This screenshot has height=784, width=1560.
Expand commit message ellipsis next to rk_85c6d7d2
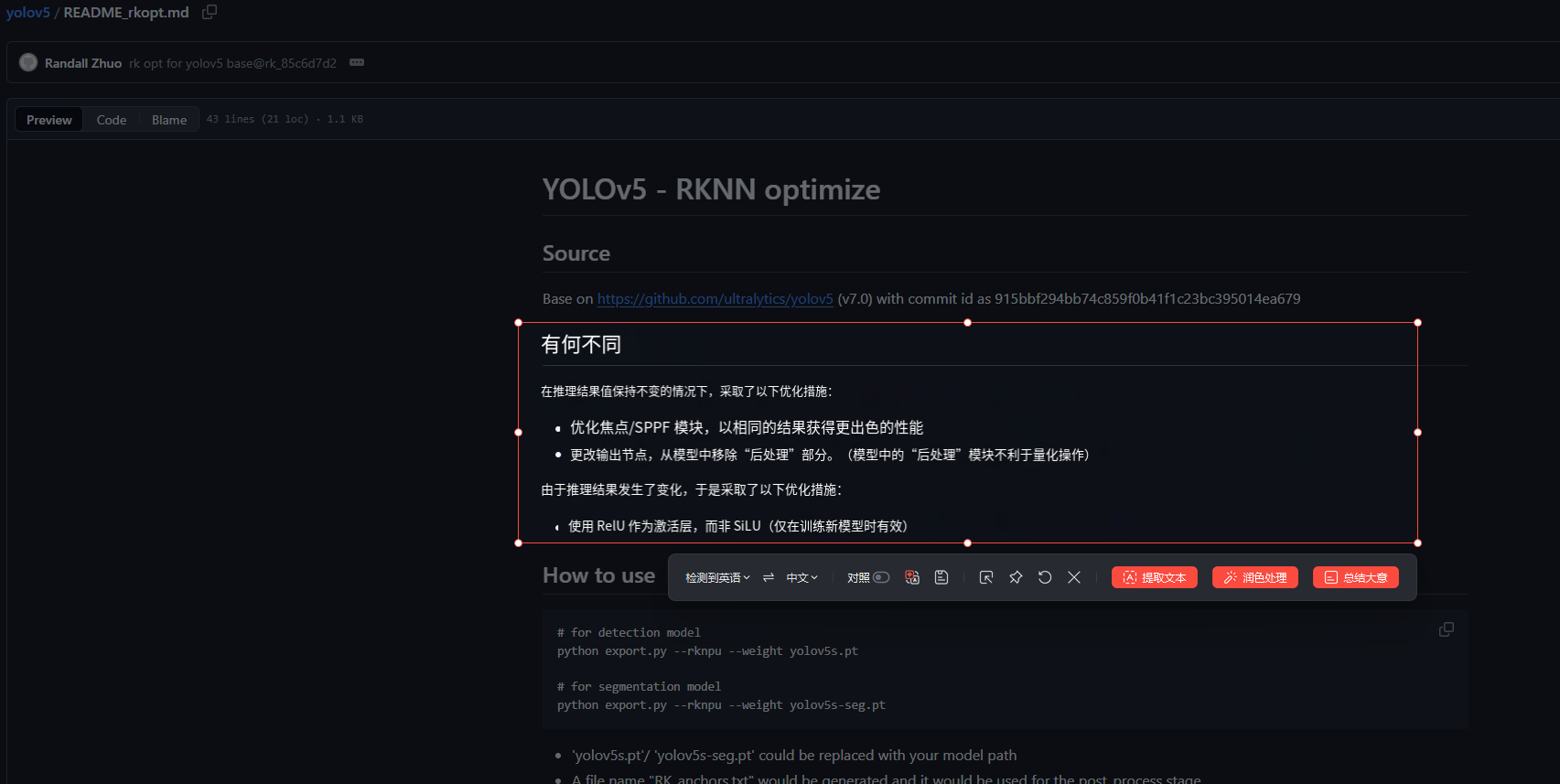(x=357, y=62)
